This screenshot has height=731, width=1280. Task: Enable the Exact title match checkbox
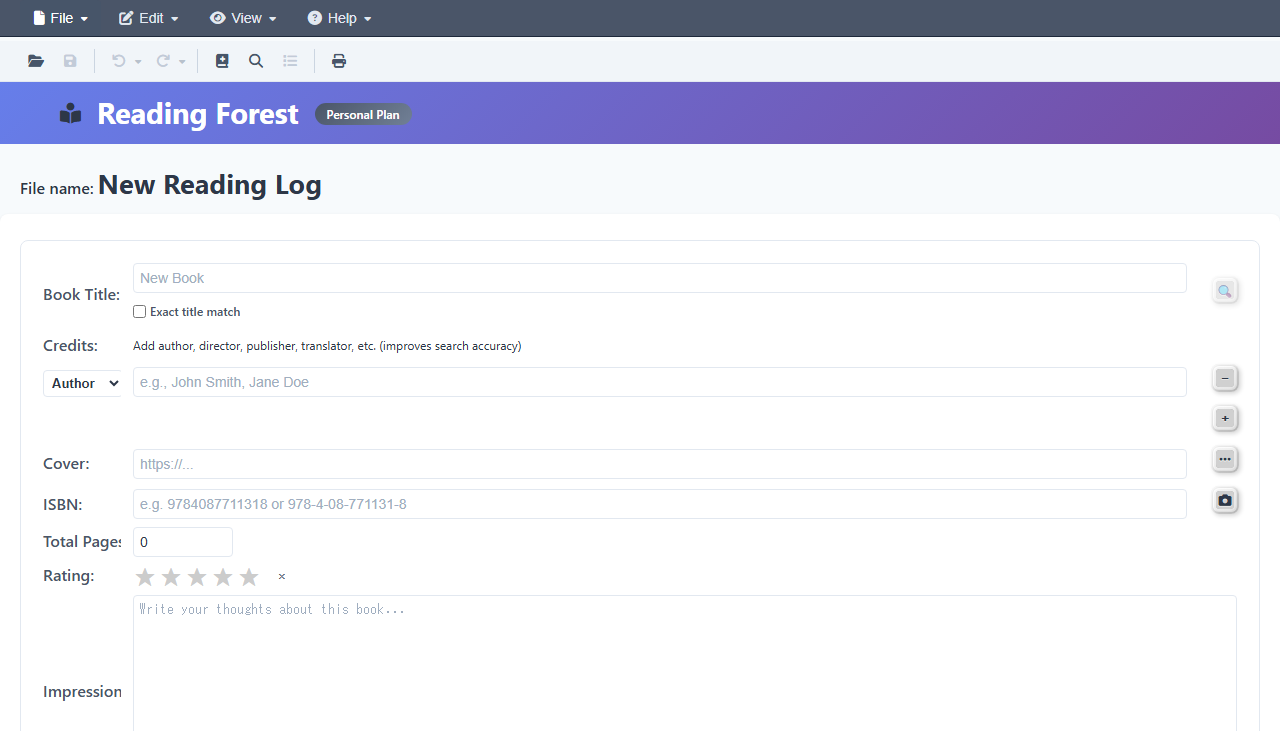(x=140, y=312)
